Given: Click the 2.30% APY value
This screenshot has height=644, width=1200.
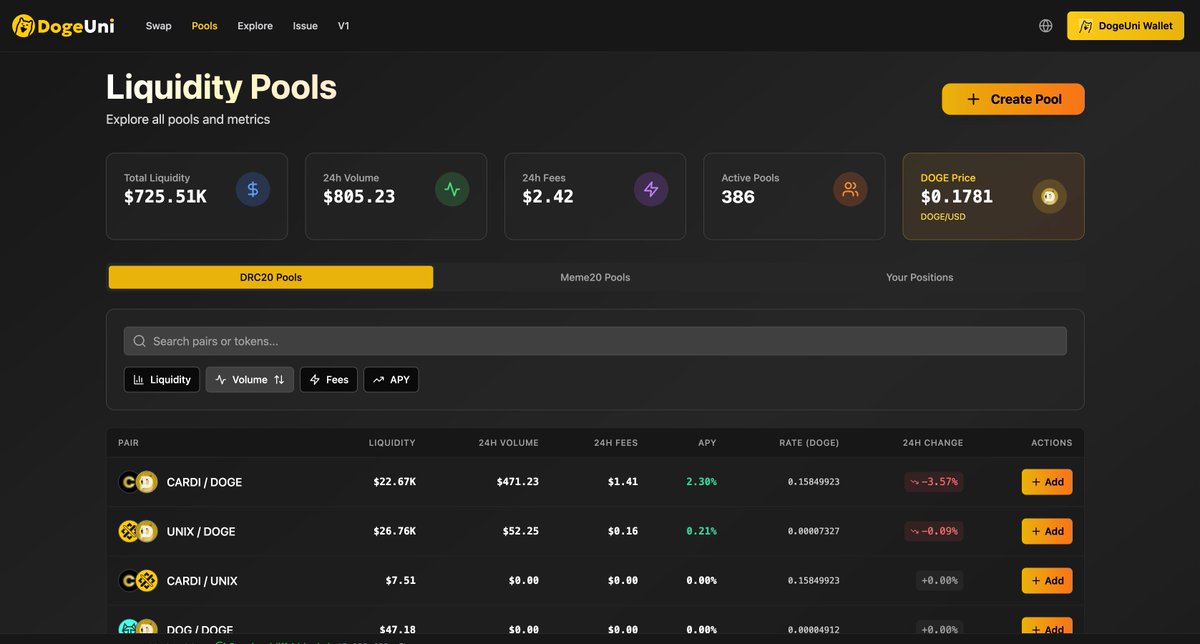Looking at the screenshot, I should [702, 482].
